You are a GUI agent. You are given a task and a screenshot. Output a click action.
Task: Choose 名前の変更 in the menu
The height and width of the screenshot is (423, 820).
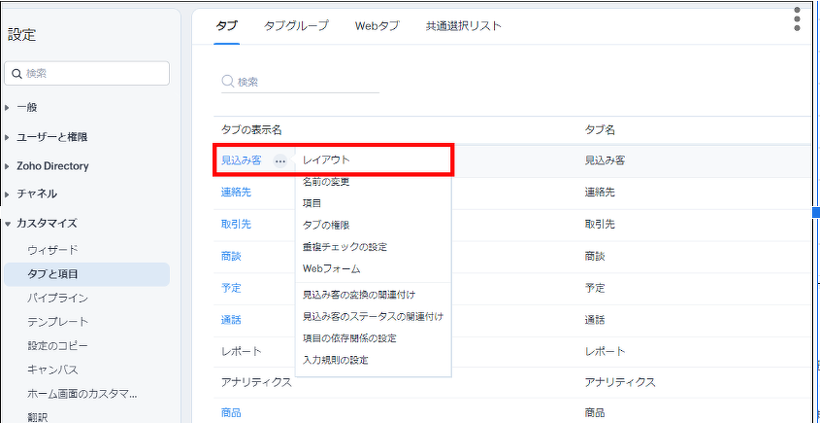click(325, 182)
